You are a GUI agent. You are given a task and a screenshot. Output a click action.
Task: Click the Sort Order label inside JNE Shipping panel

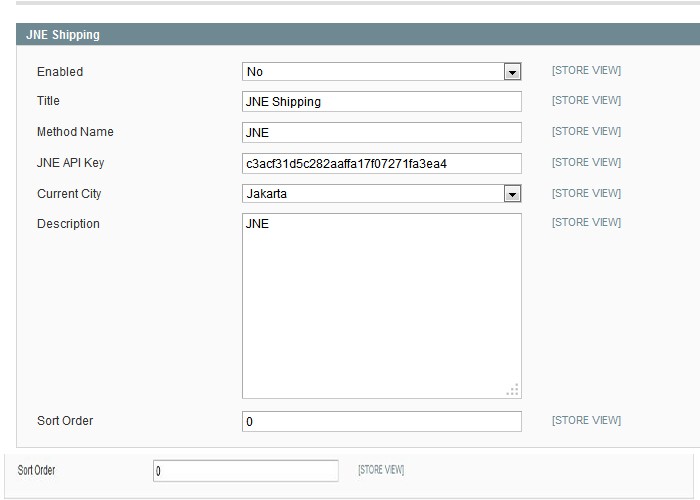tap(65, 421)
